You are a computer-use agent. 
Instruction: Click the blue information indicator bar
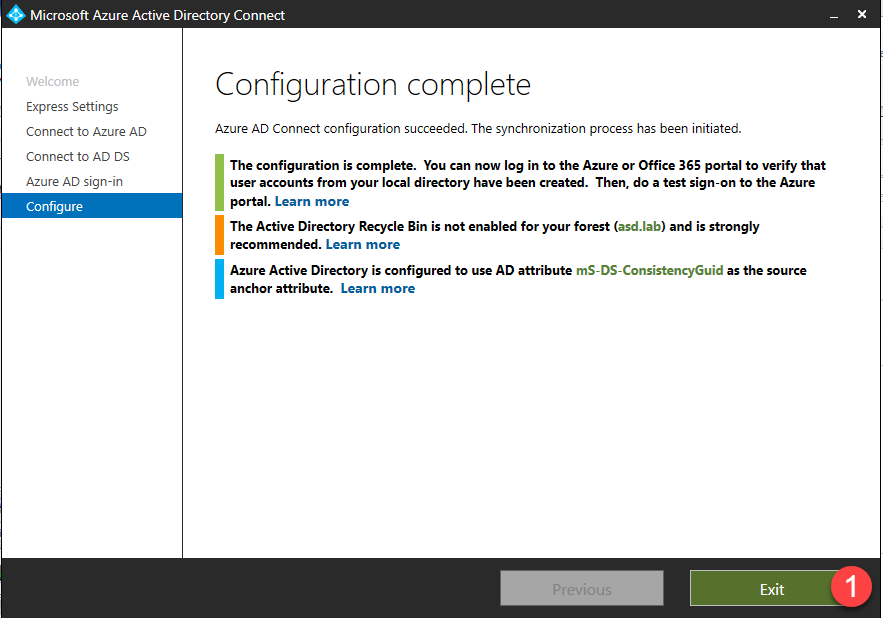point(219,279)
